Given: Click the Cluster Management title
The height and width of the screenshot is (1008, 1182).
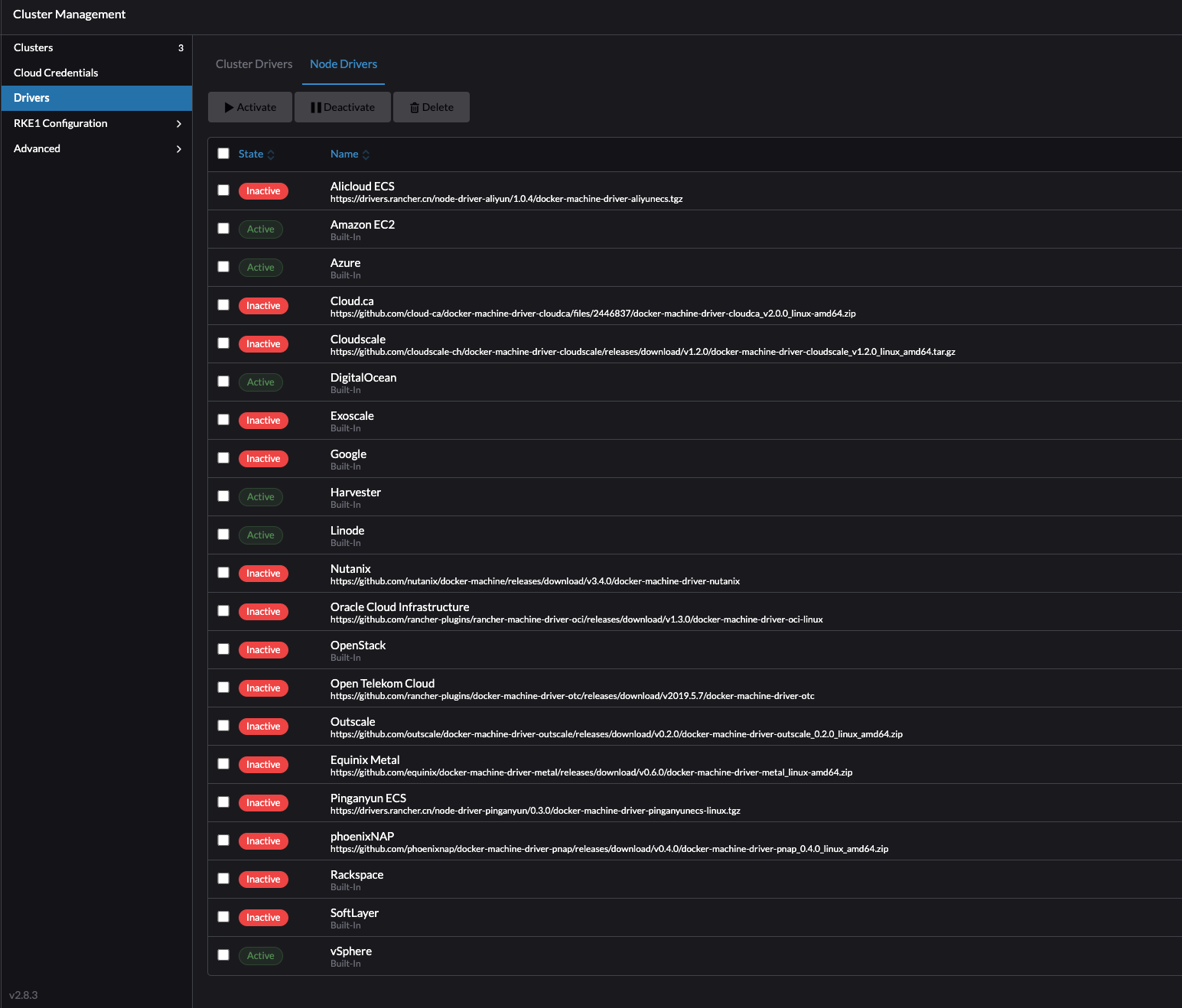Looking at the screenshot, I should 69,15.
